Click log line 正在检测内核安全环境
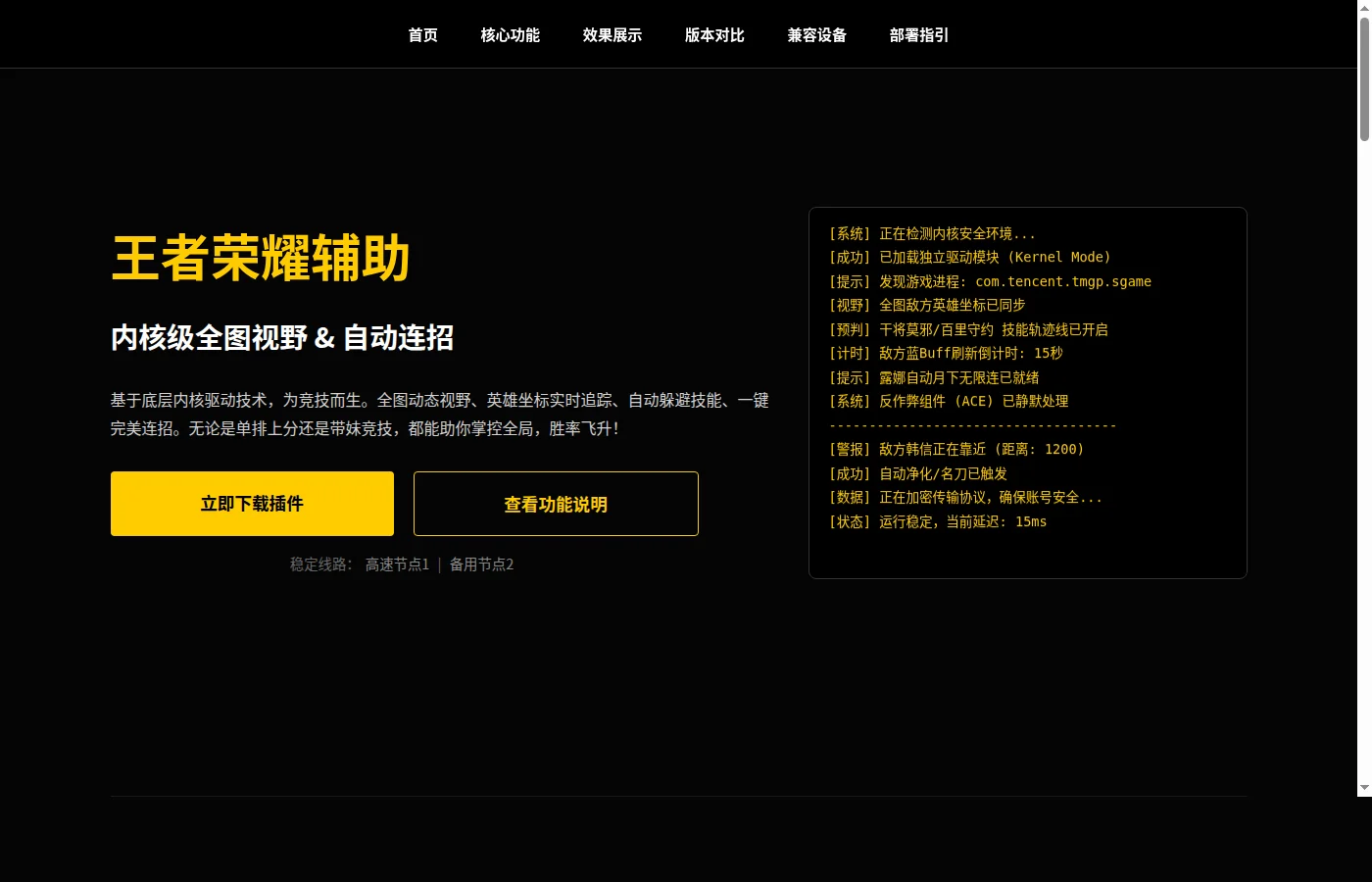The image size is (1372, 882). [932, 233]
